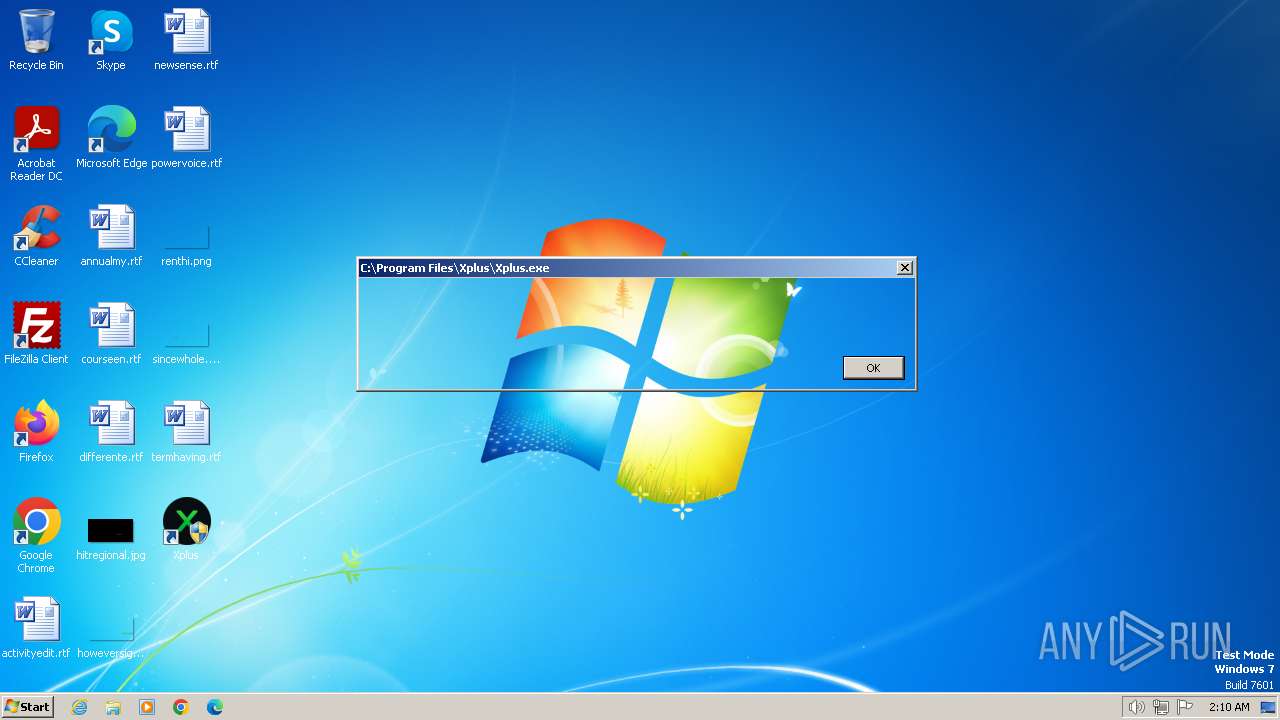
Task: Select differente.rtf document icon
Action: pos(111,432)
